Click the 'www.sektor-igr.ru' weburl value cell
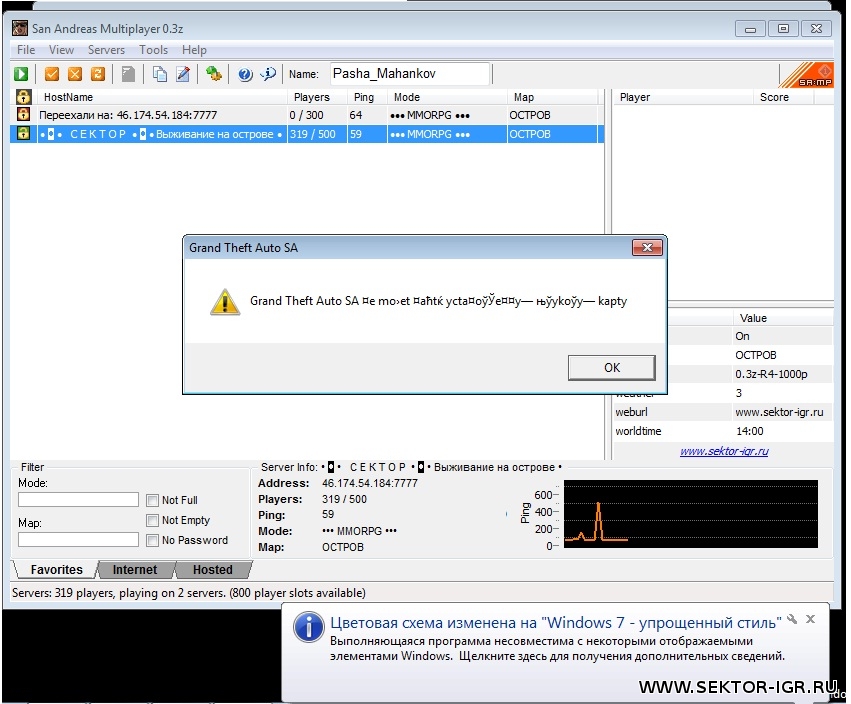 point(779,412)
